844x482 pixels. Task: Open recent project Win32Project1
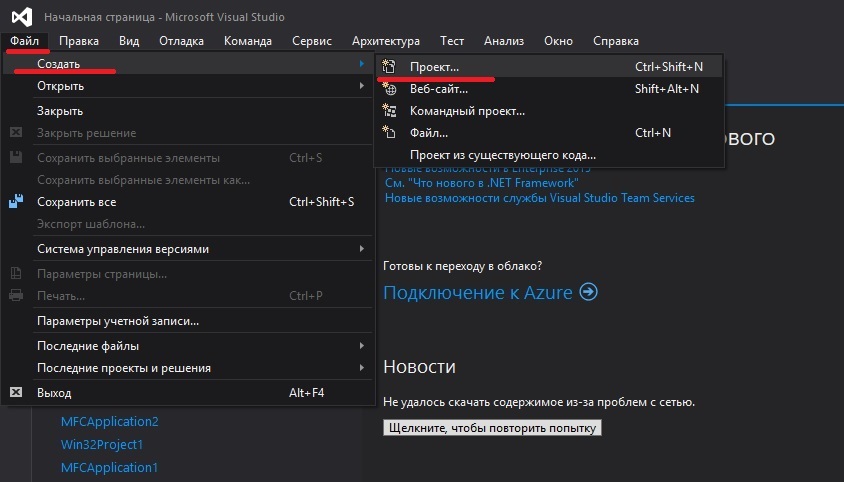[102, 444]
